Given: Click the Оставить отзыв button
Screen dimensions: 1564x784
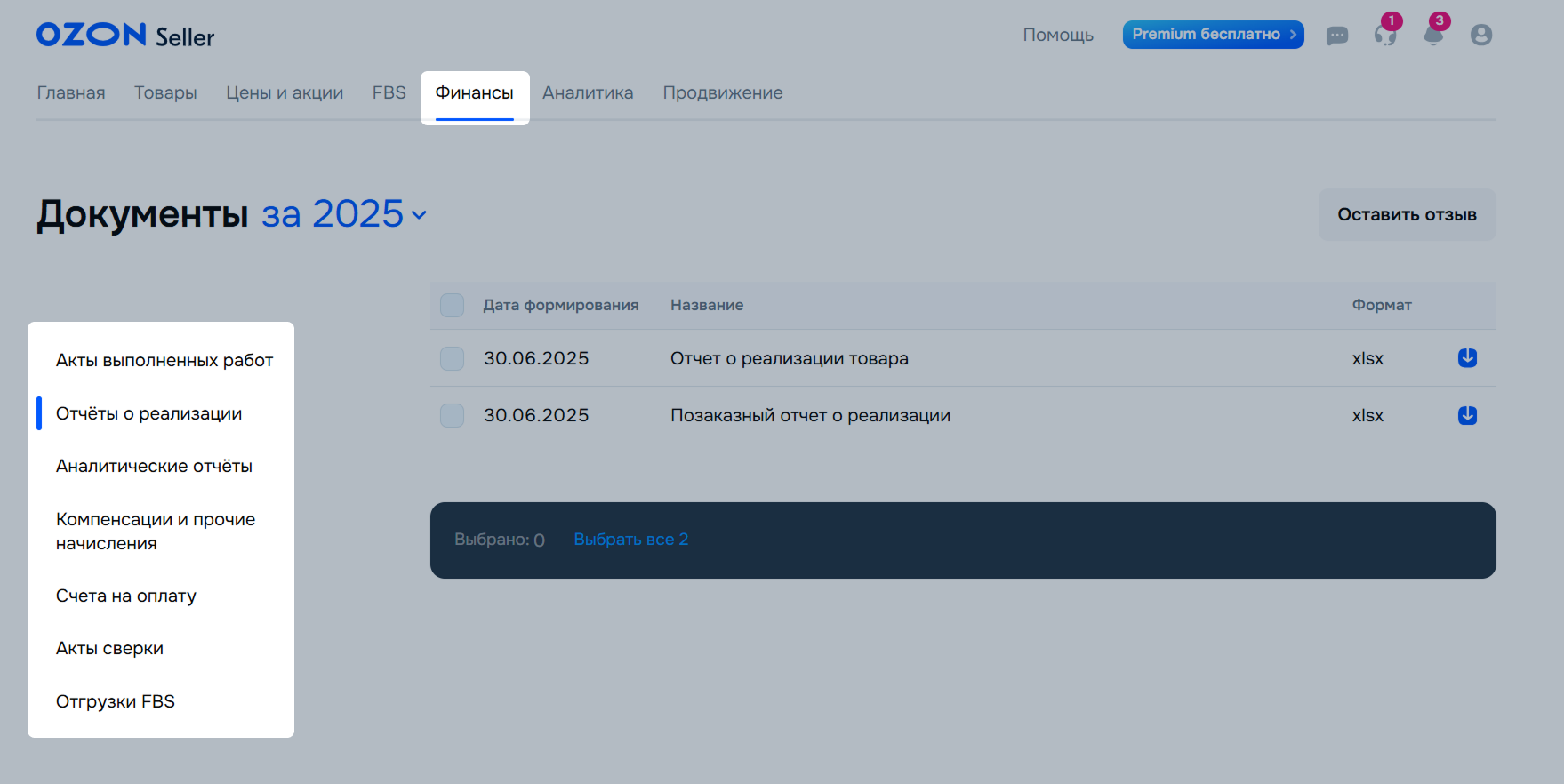Looking at the screenshot, I should [x=1407, y=214].
